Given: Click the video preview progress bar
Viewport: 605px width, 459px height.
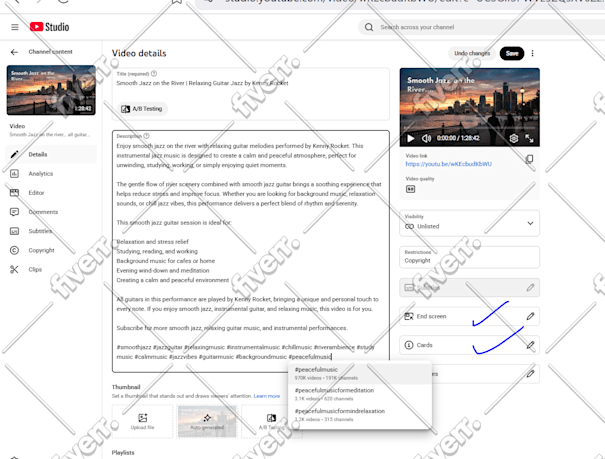Looking at the screenshot, I should pos(470,128).
